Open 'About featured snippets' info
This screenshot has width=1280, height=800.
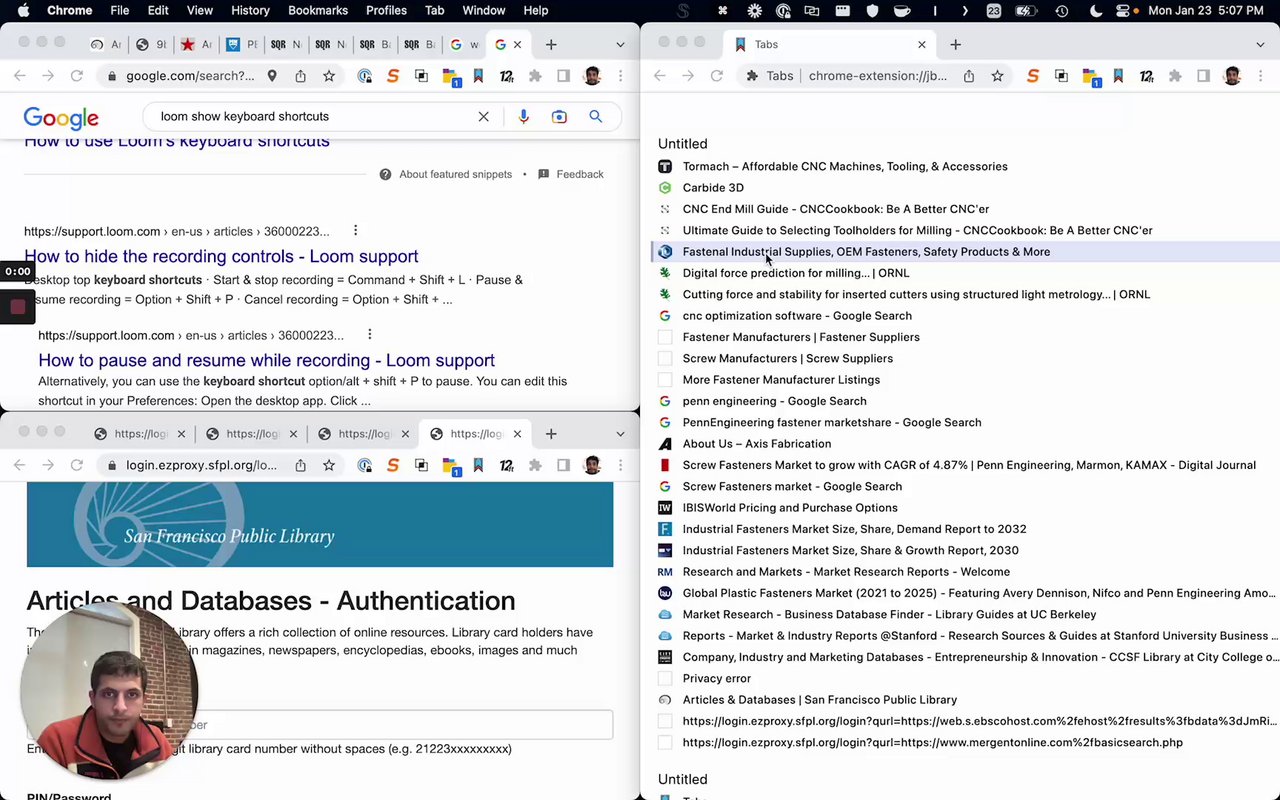(445, 174)
